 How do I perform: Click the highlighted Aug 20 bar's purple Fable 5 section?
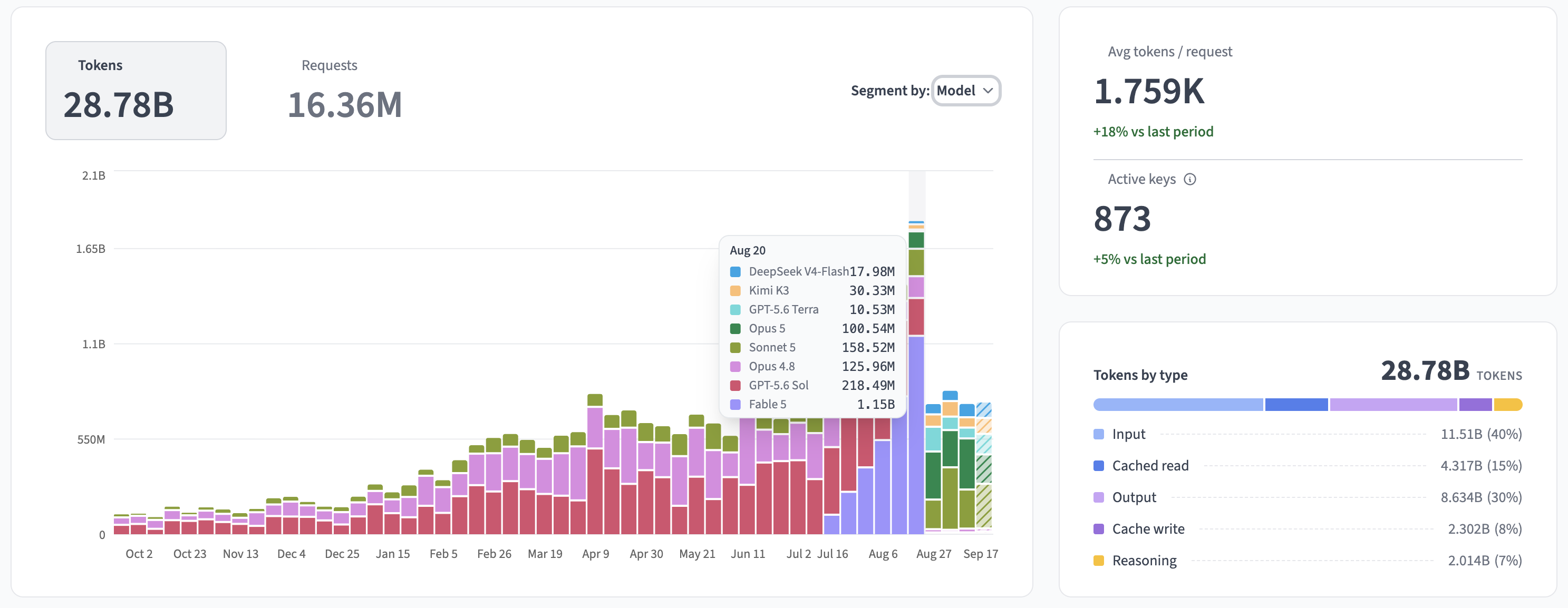point(916,435)
